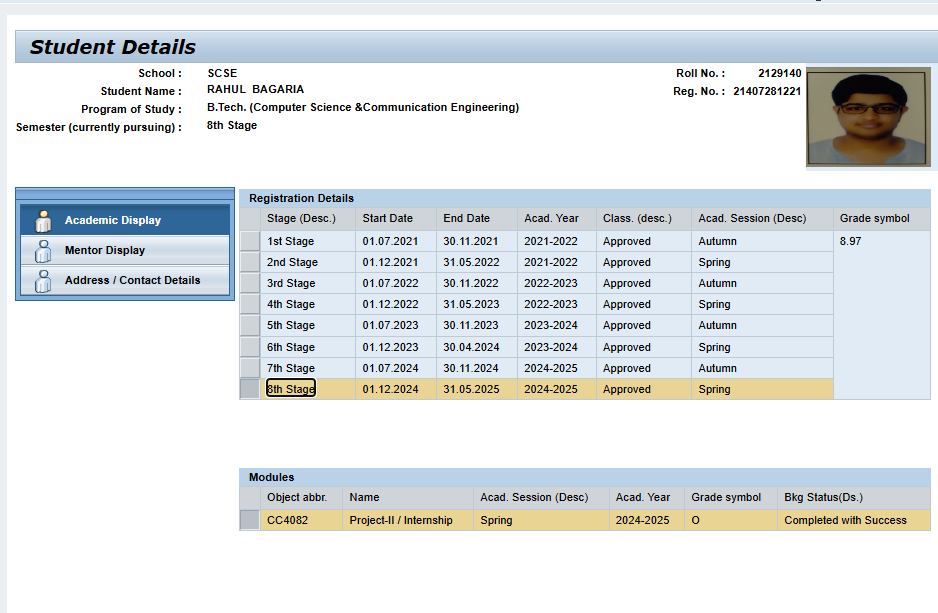Click the Bkg Status(Ds.) column header
This screenshot has width=938, height=613.
pos(823,497)
